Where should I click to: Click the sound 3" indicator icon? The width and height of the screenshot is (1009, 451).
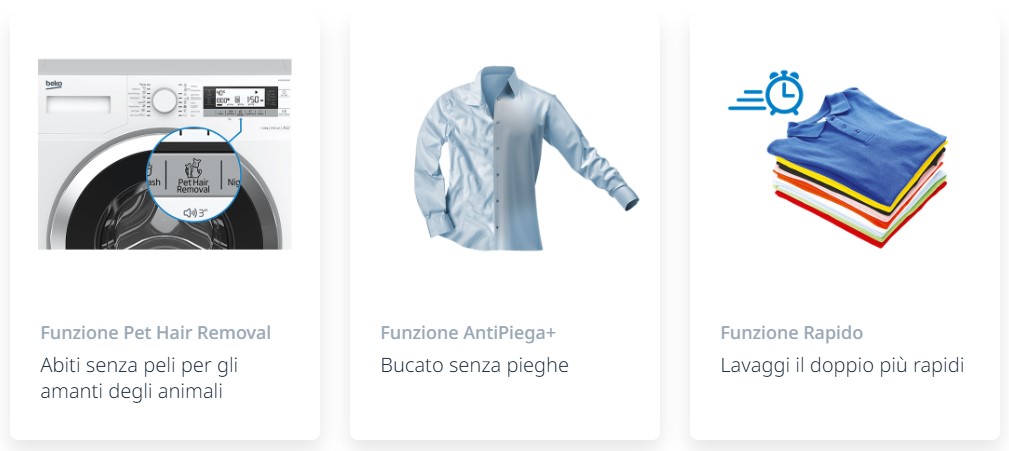click(x=194, y=212)
